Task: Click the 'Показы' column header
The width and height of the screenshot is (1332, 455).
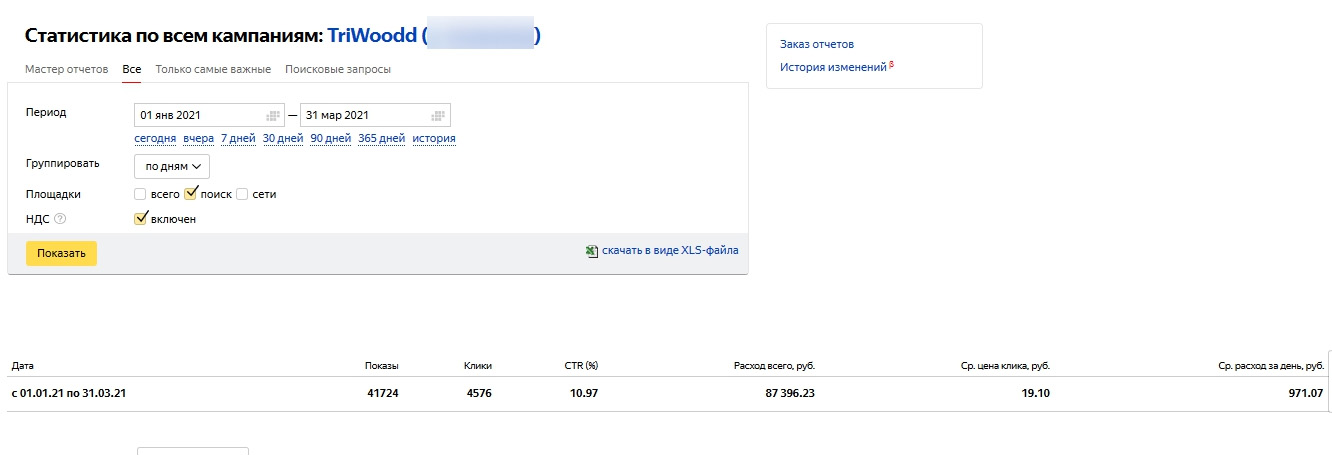Action: 382,366
